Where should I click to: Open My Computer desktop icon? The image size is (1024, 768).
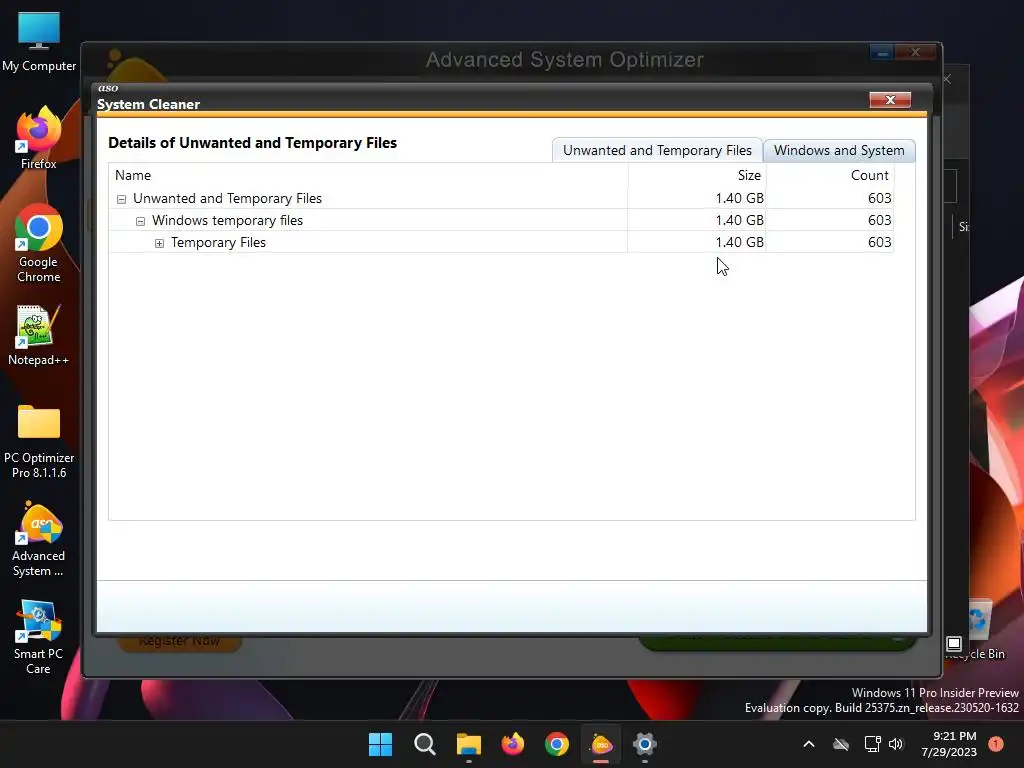pyautogui.click(x=39, y=41)
